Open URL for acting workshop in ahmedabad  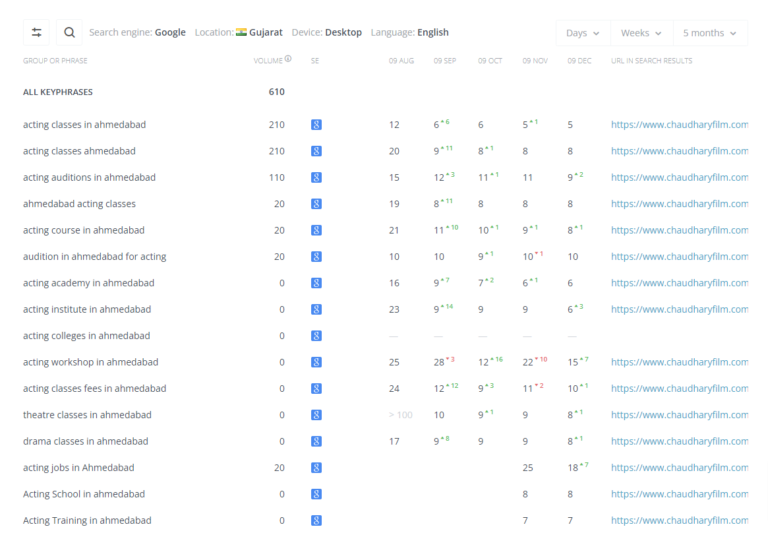coord(679,362)
